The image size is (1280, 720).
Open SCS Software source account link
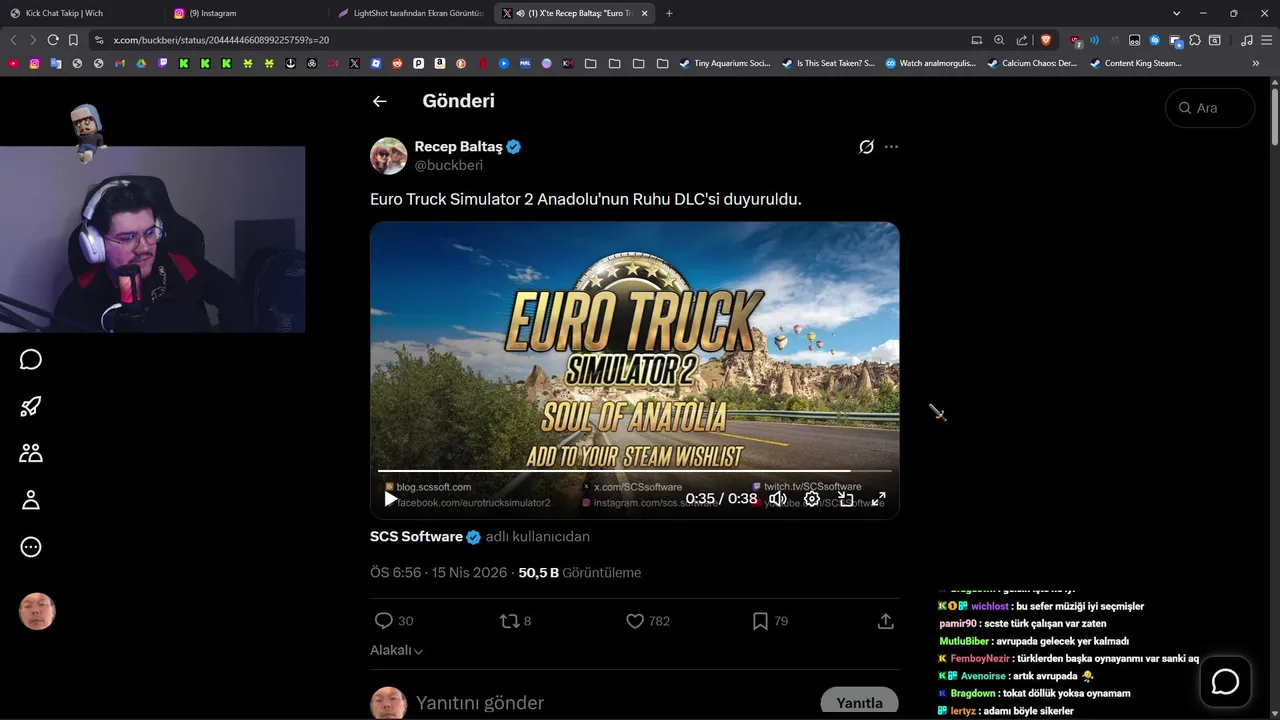pos(416,537)
